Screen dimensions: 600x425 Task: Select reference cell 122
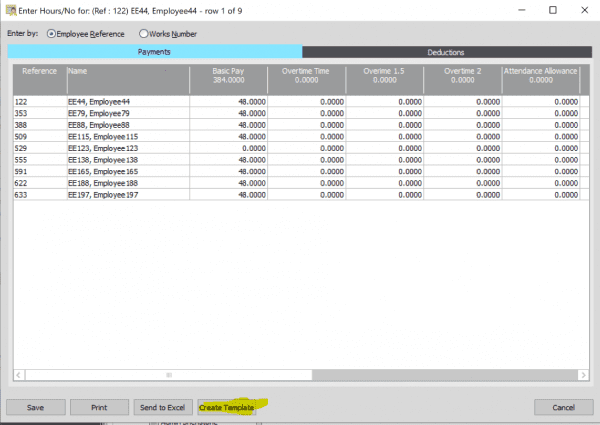40,102
